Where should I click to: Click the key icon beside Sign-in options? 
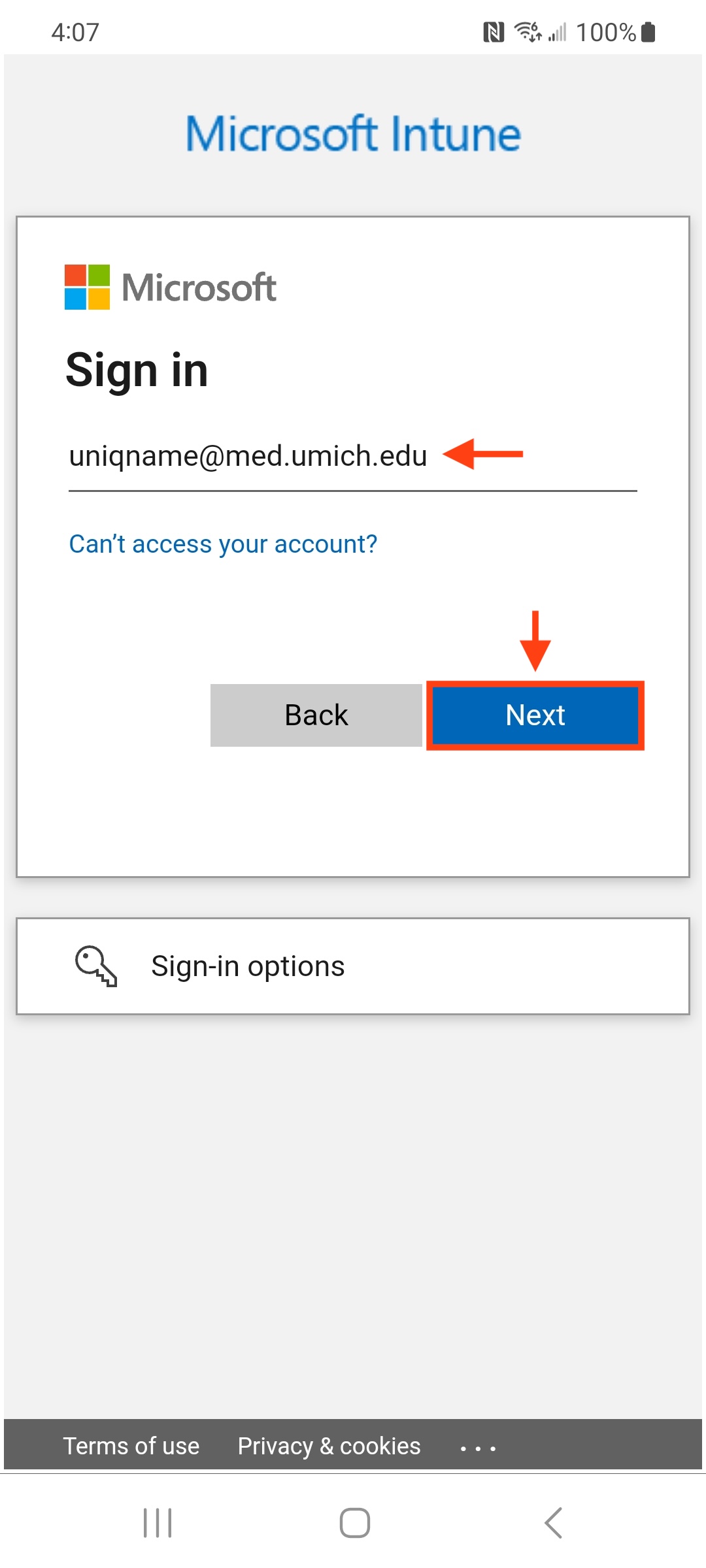(x=96, y=966)
